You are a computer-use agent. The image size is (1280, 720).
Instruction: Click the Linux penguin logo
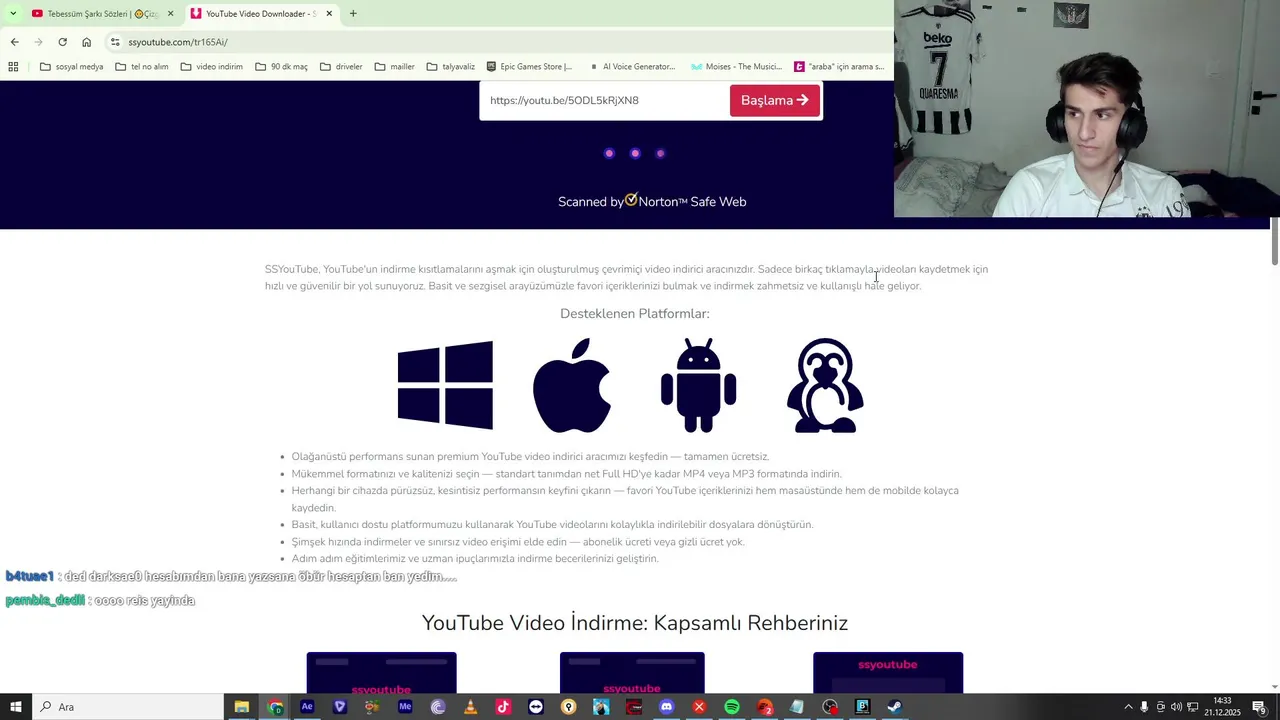825,385
